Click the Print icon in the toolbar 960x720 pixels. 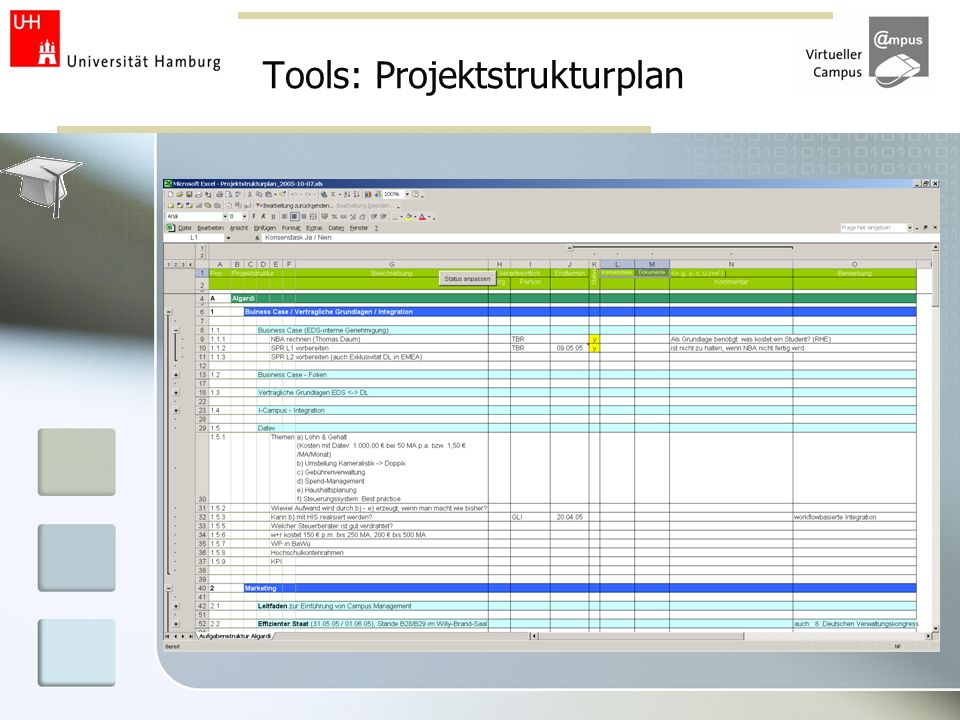(219, 195)
